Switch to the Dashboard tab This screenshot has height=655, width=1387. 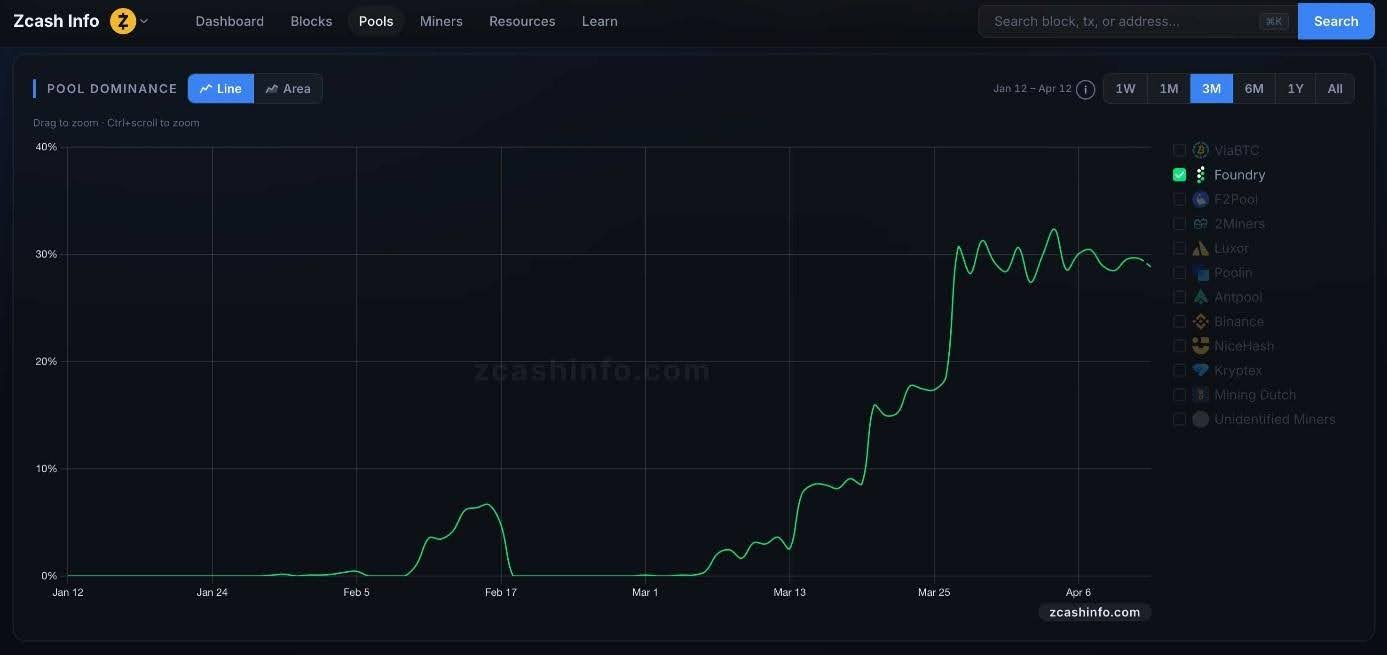(x=229, y=20)
